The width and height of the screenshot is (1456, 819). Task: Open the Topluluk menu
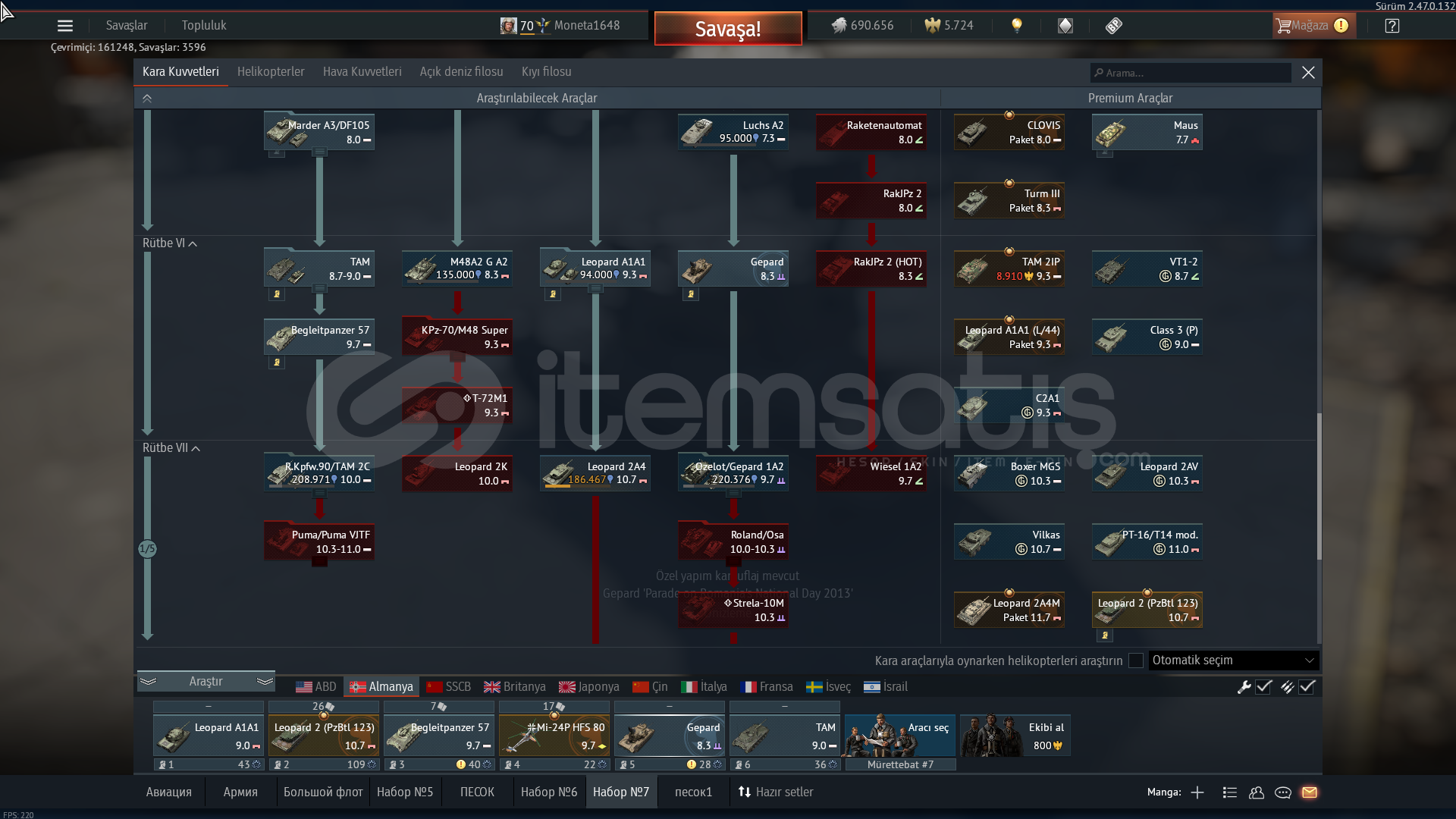click(x=204, y=26)
